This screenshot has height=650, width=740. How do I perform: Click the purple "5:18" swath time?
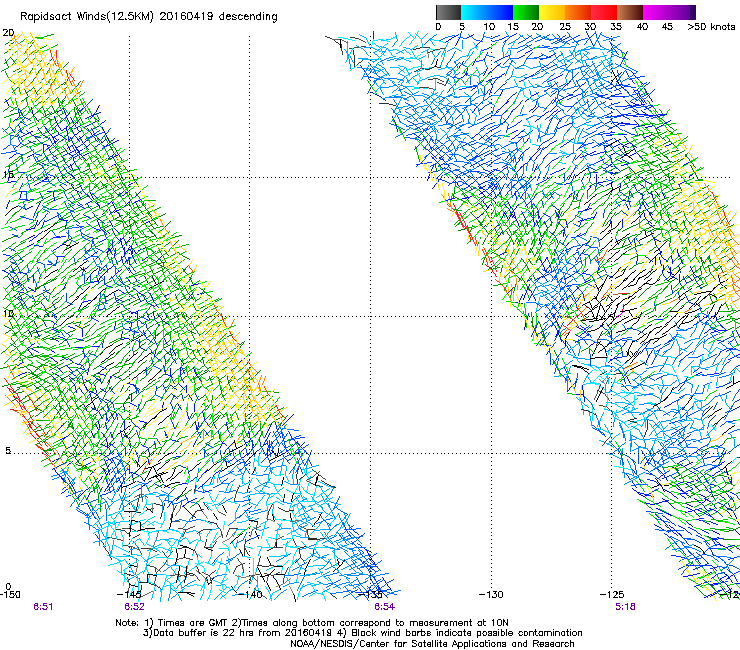[625, 607]
